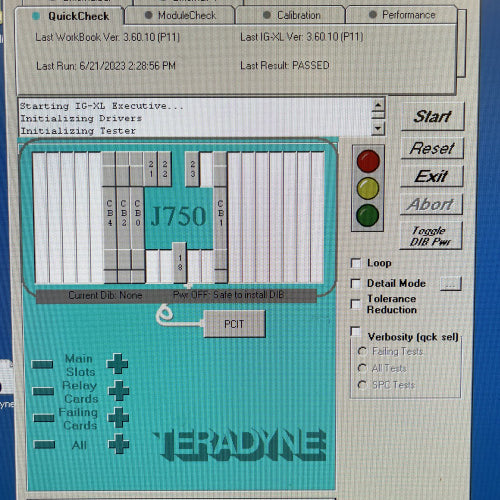
Task: Open the Detail Mode options ellipsis button
Action: (451, 284)
